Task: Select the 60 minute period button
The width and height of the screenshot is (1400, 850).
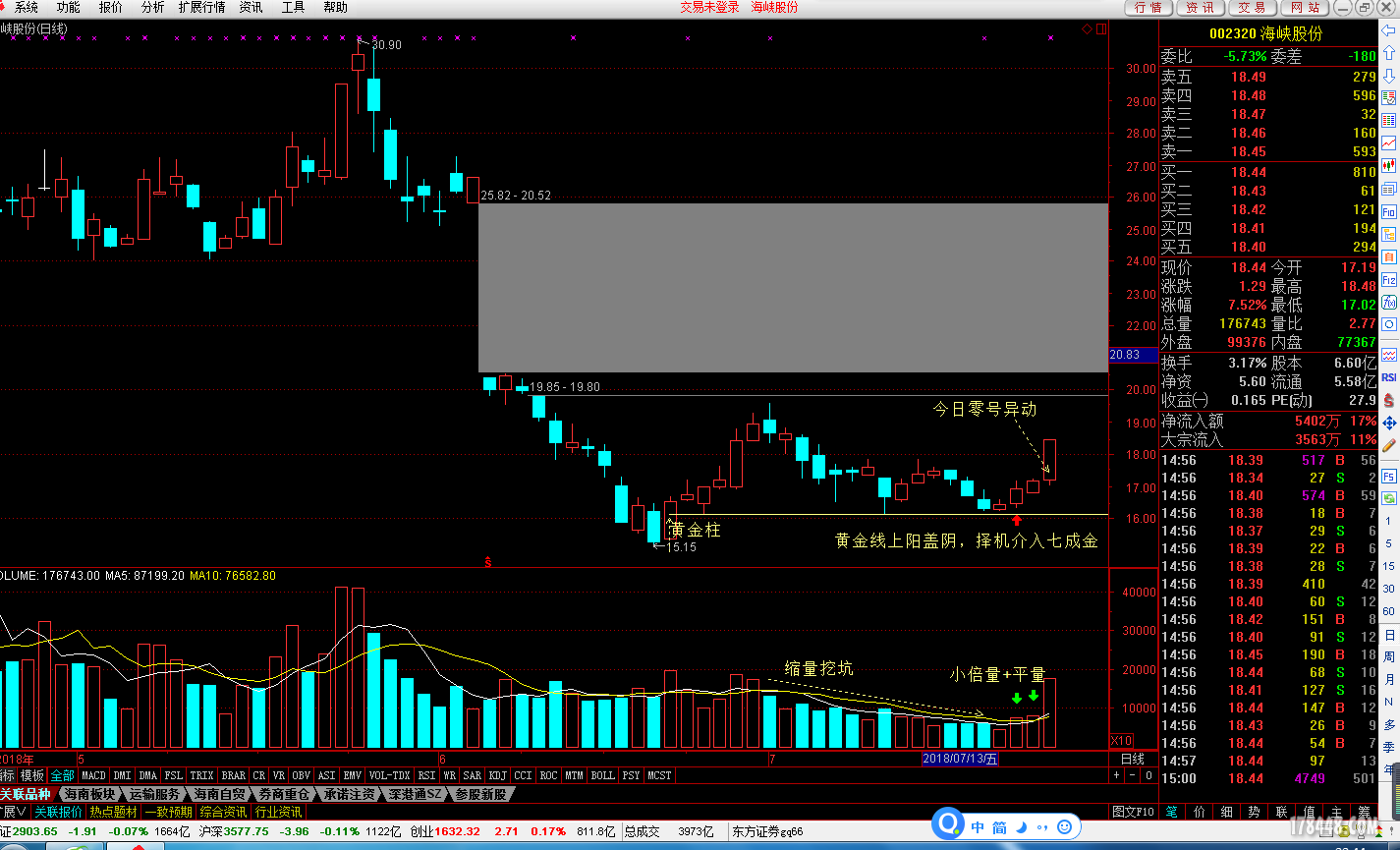Action: pyautogui.click(x=1388, y=611)
